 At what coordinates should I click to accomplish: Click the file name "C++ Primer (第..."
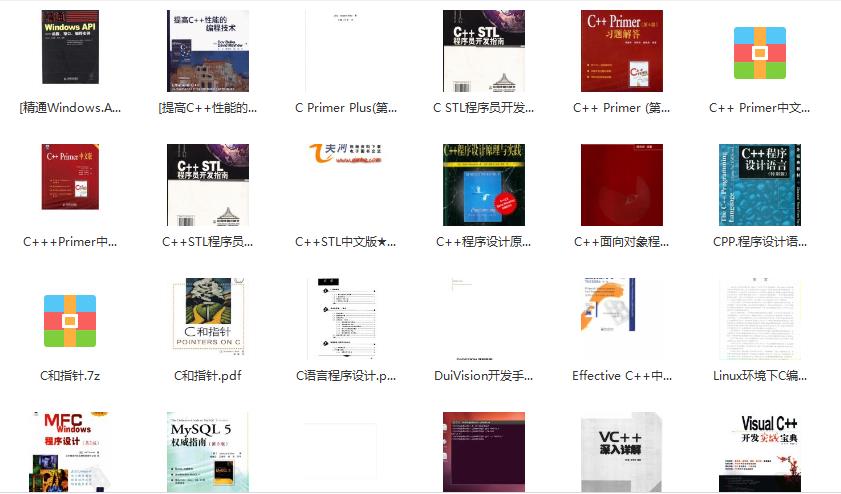622,108
